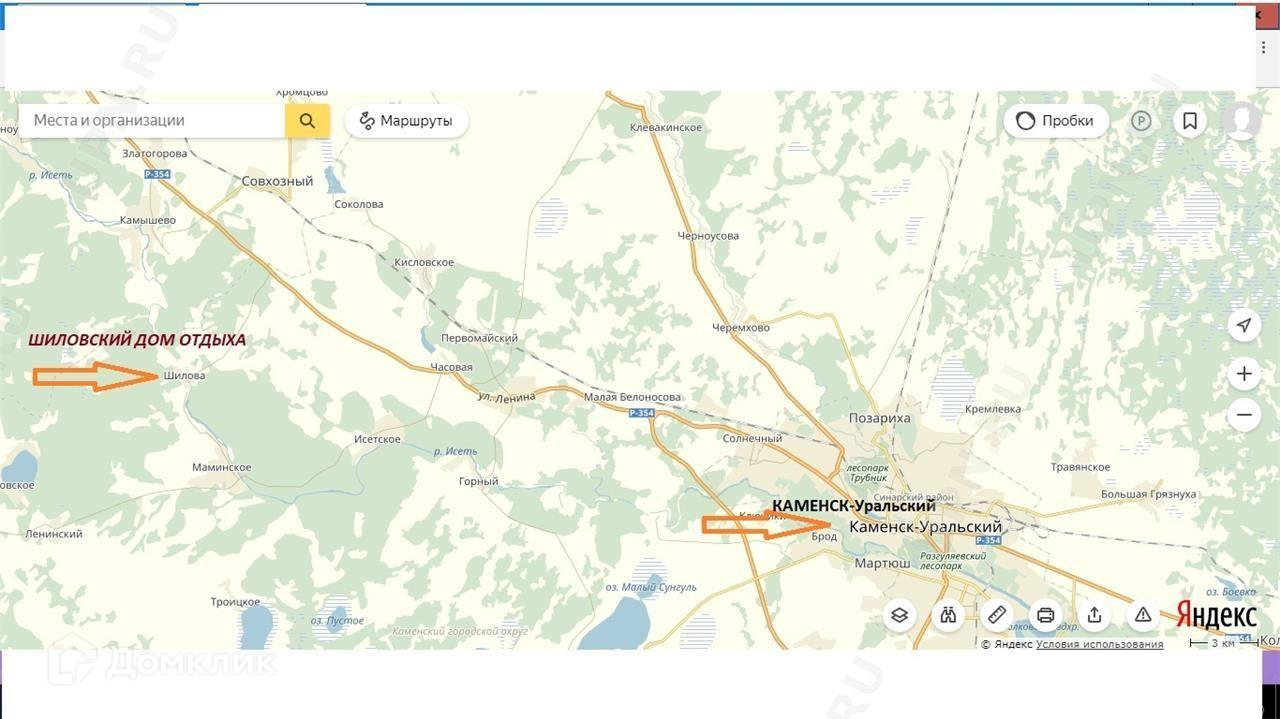The image size is (1280, 719).
Task: Open the user profile avatar
Action: click(x=1241, y=121)
